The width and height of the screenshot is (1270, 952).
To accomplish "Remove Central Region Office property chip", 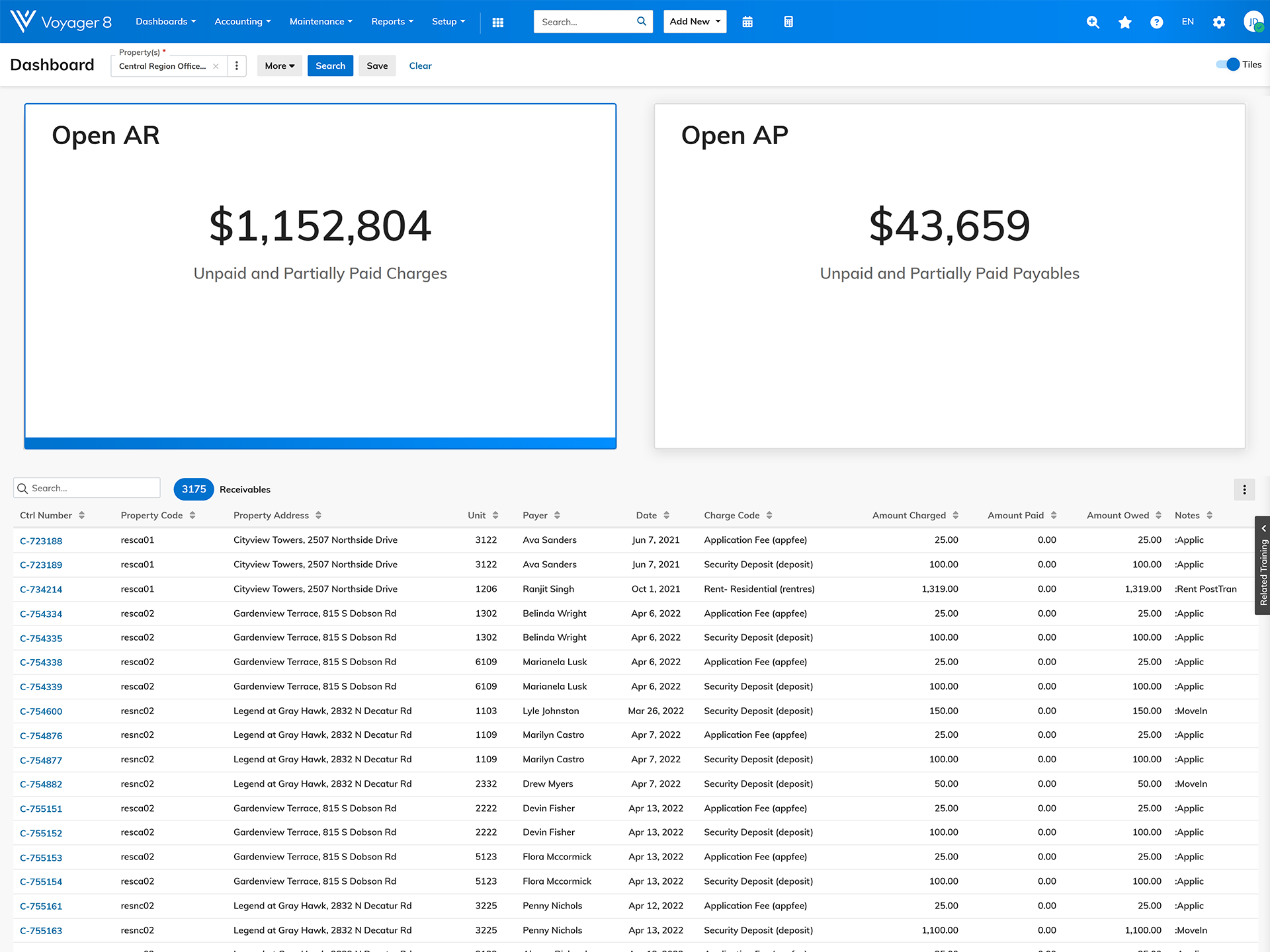I will [216, 66].
